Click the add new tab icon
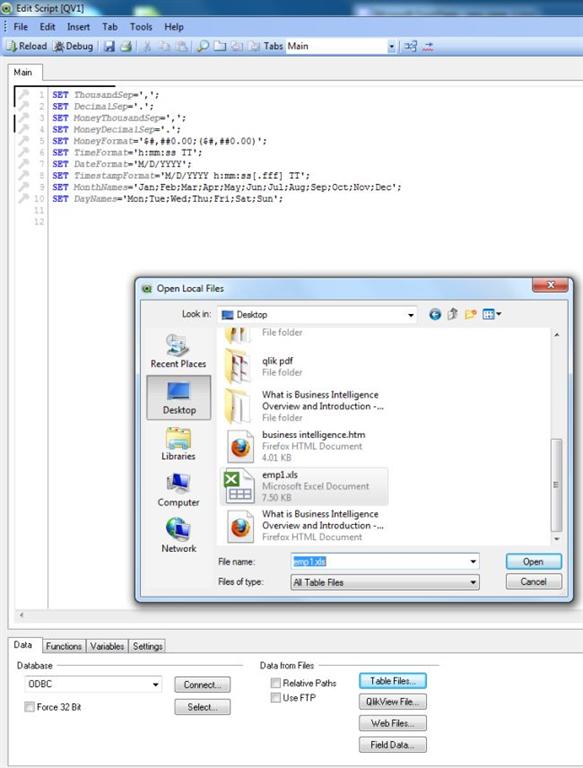The image size is (583, 768). (x=220, y=46)
